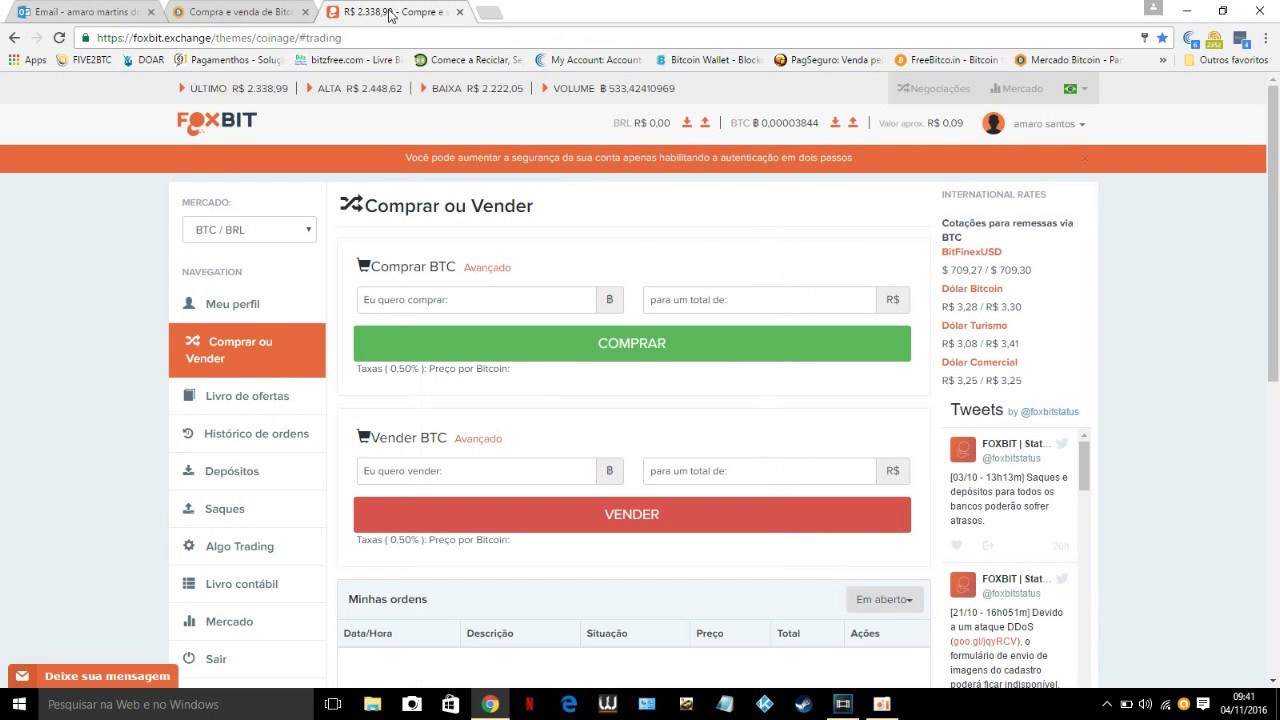Select Comprar ou Vender sidebar item

click(x=247, y=350)
